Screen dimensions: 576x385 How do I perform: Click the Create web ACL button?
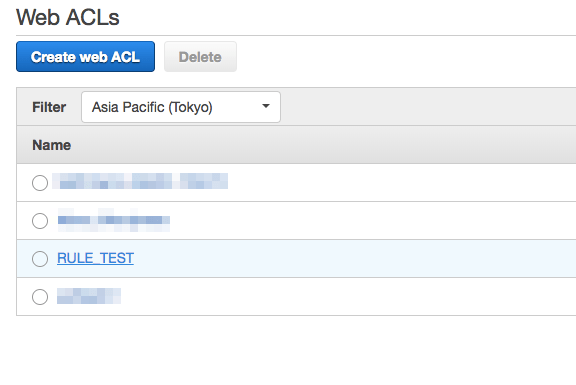click(85, 57)
